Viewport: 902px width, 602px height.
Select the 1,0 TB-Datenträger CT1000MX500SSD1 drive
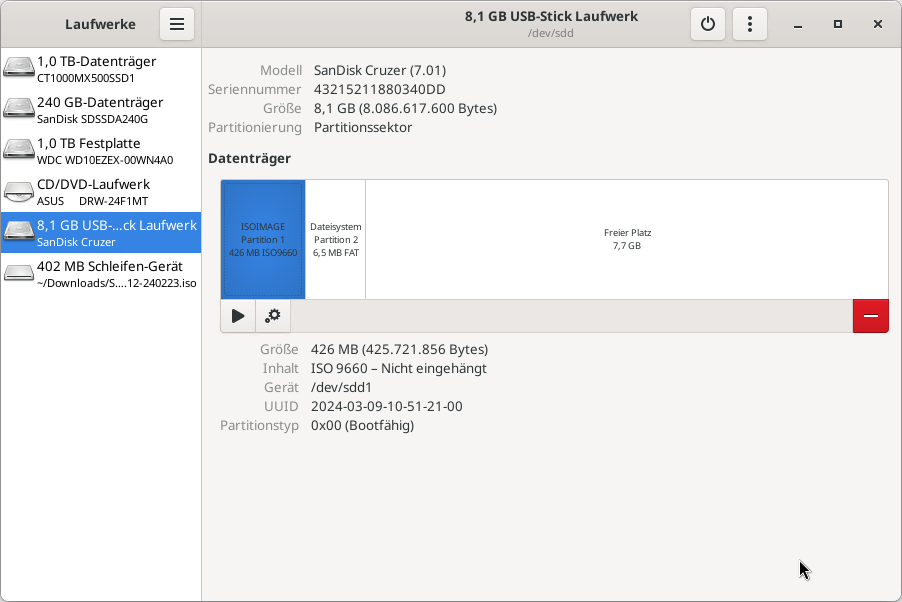(x=101, y=69)
